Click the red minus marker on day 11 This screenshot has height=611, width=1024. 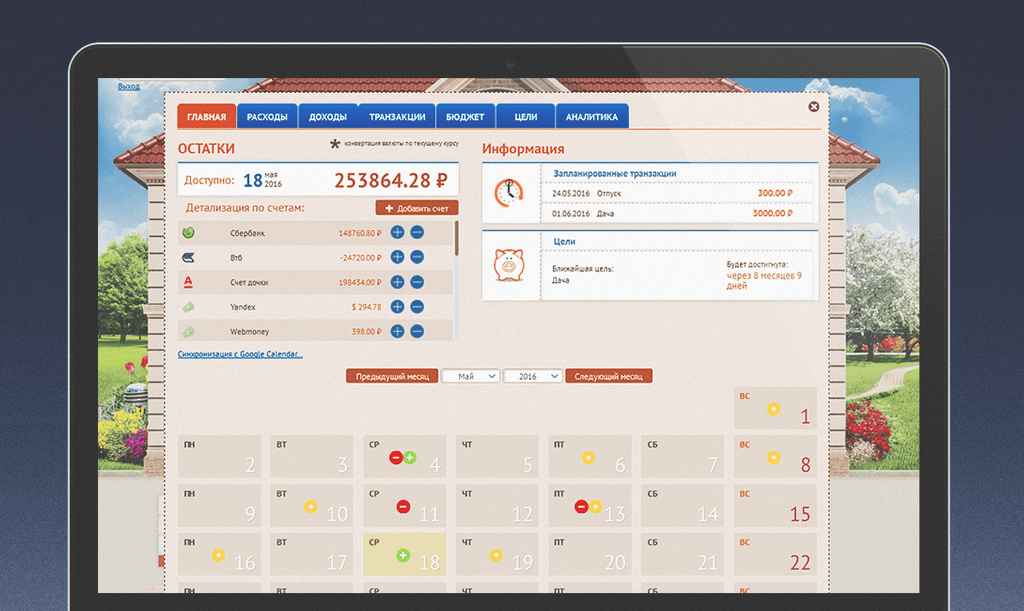[404, 507]
